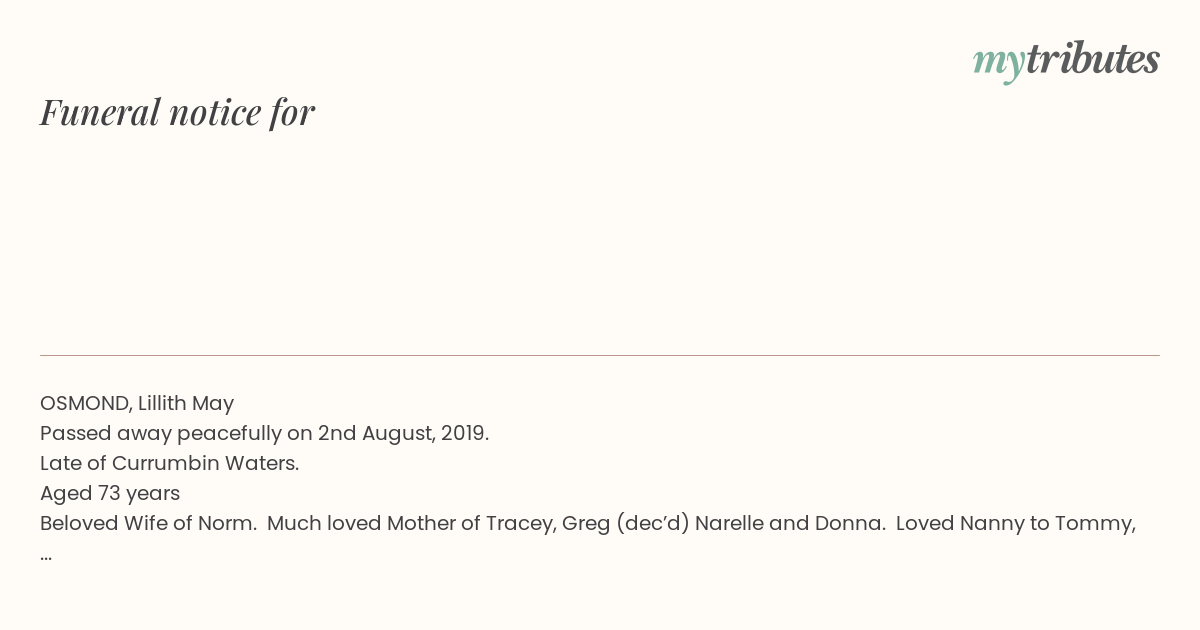Click "Beloved Wife of Norm" text
1200x630 pixels.
[148, 523]
